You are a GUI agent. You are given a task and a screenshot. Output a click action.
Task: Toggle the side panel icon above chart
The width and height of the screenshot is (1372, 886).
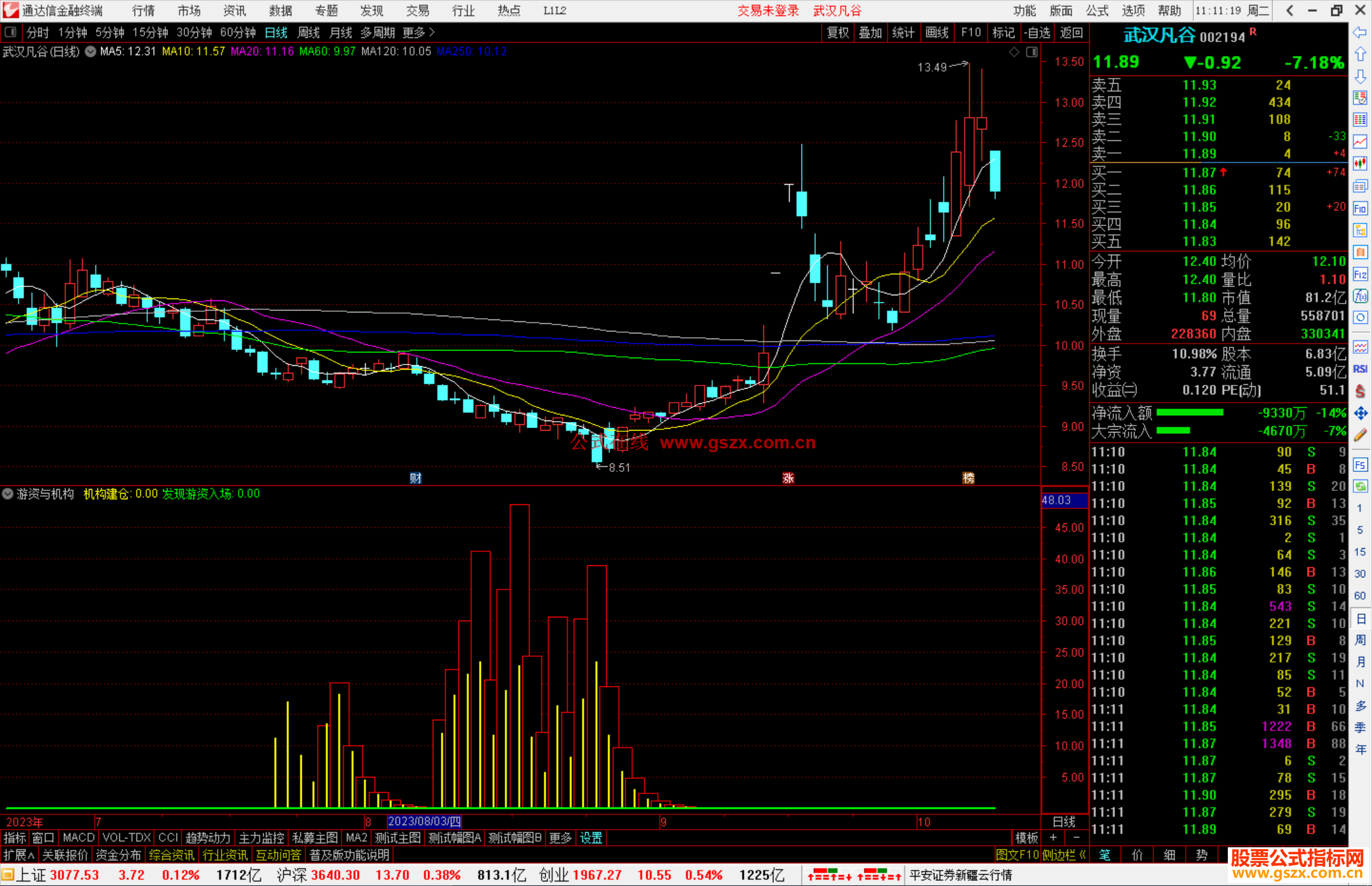(x=1032, y=52)
